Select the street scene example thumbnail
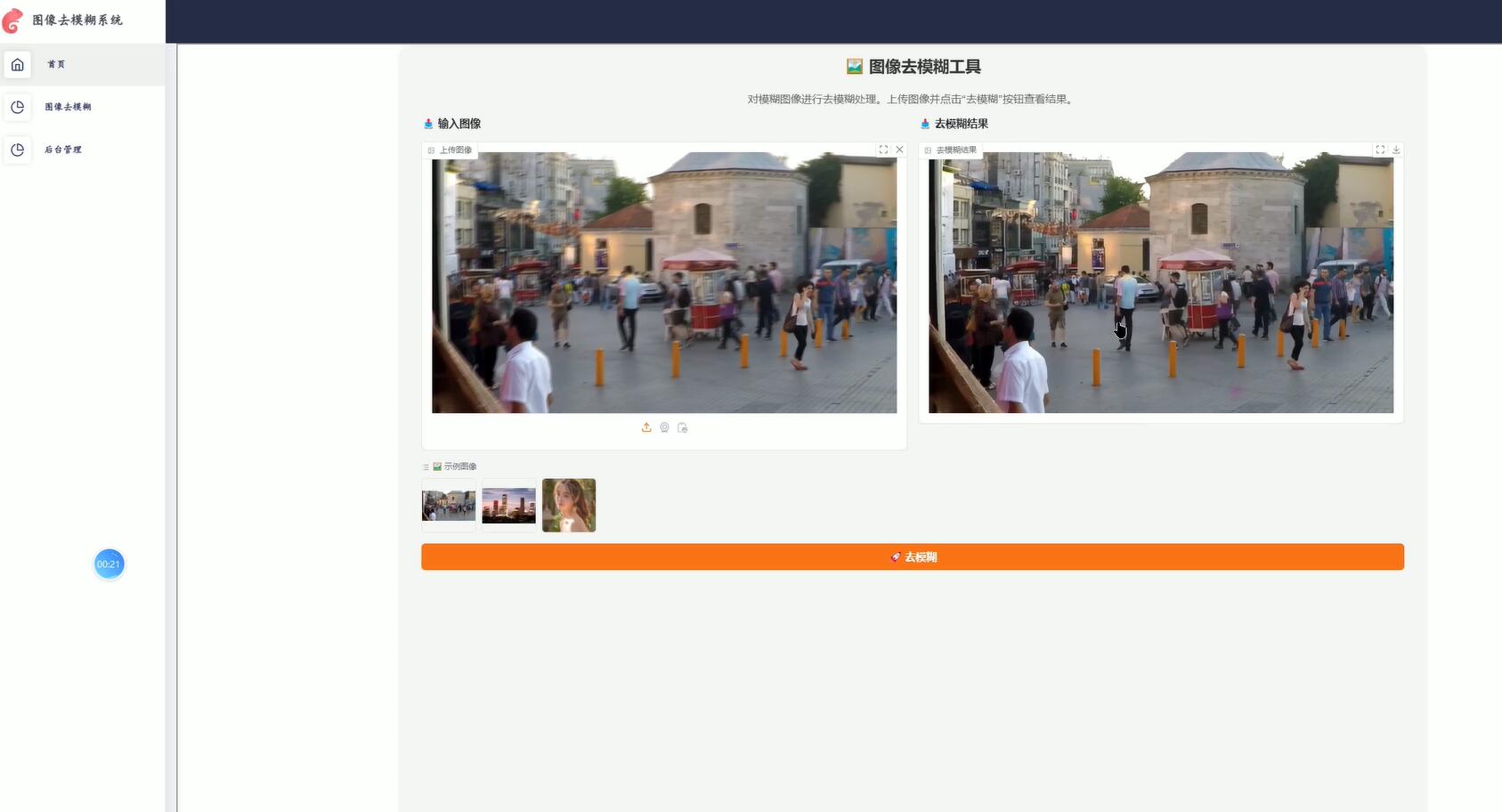 pyautogui.click(x=449, y=505)
